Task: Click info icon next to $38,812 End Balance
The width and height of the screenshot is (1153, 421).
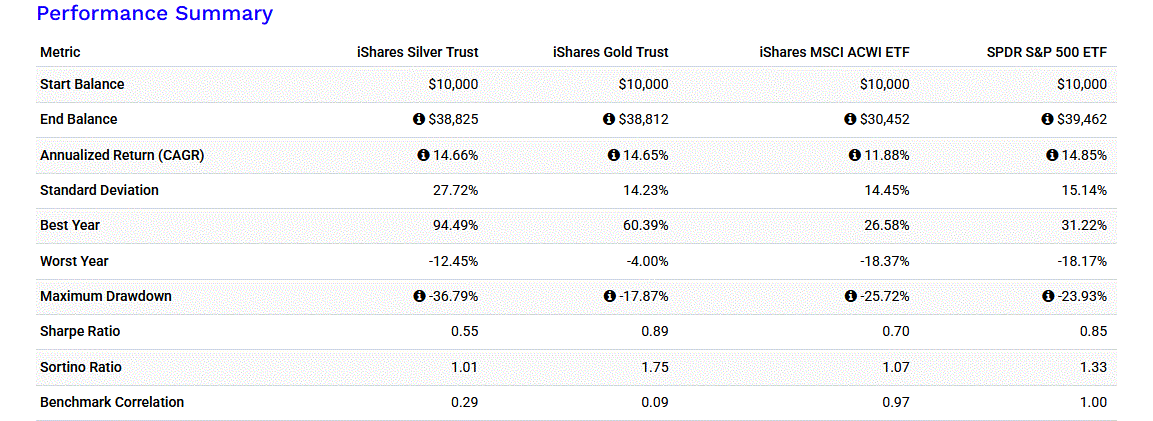Action: pos(608,120)
